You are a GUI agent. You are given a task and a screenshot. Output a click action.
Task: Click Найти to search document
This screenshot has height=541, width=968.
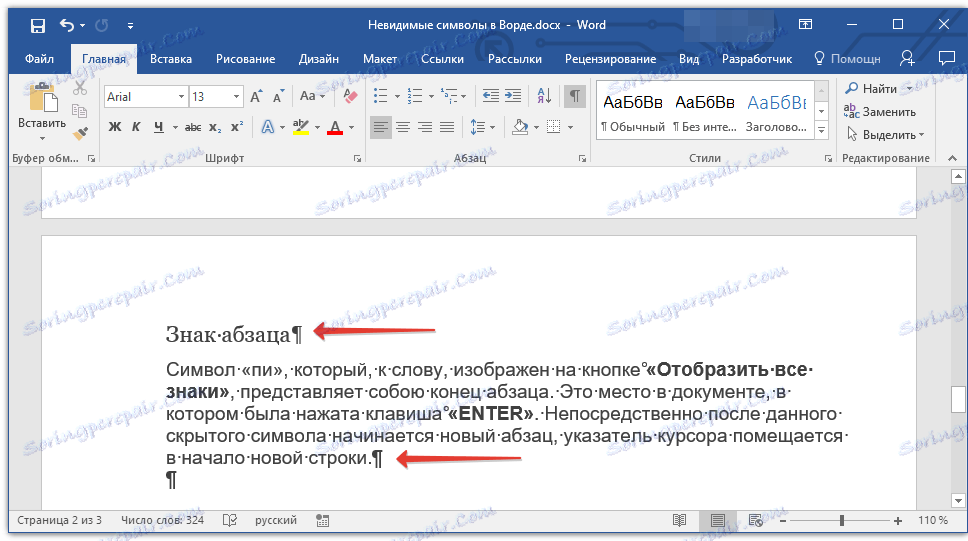pos(872,89)
